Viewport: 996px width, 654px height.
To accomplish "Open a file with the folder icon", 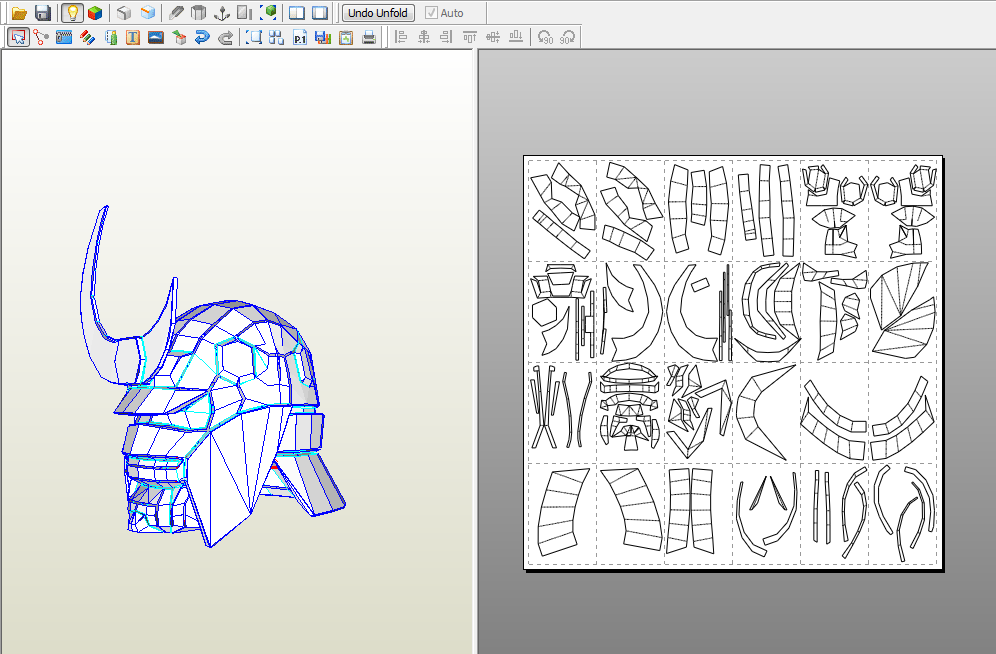I will (x=19, y=13).
